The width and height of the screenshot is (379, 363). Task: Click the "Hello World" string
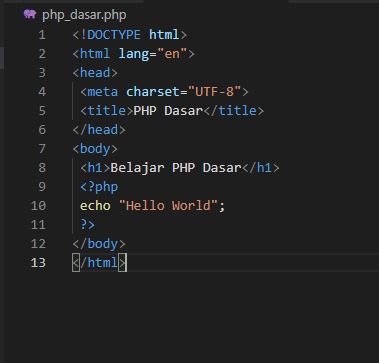click(168, 206)
